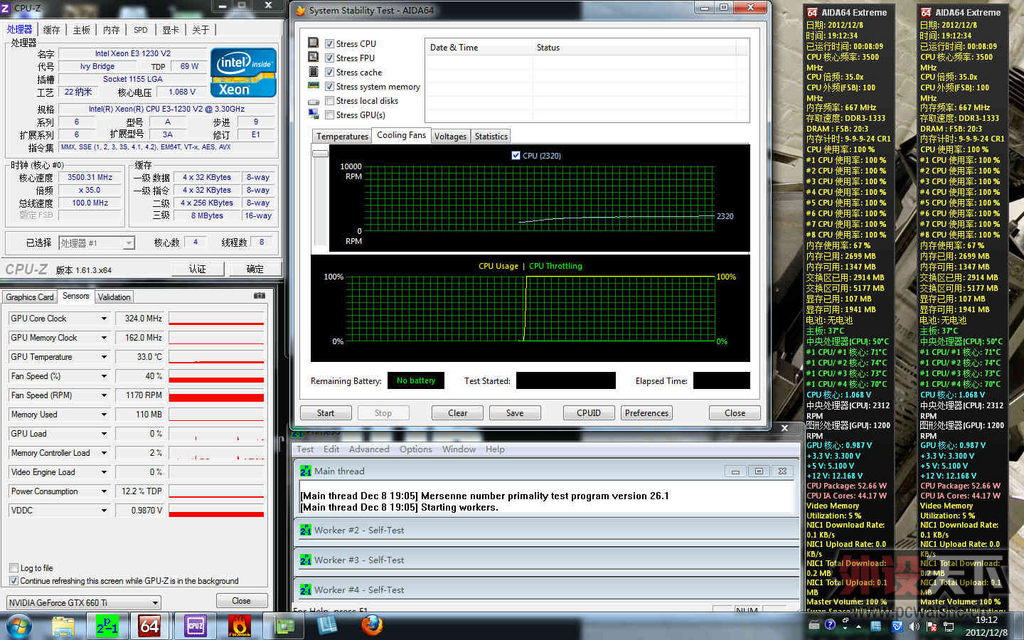
Task: Open the Action Center flag tray icon
Action: (931, 626)
